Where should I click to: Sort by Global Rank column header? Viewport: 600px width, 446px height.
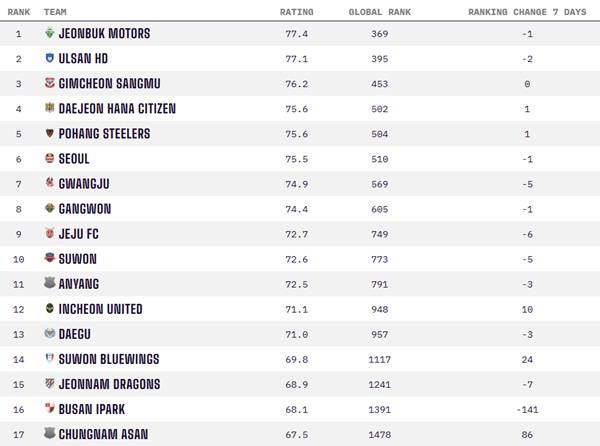pos(376,12)
